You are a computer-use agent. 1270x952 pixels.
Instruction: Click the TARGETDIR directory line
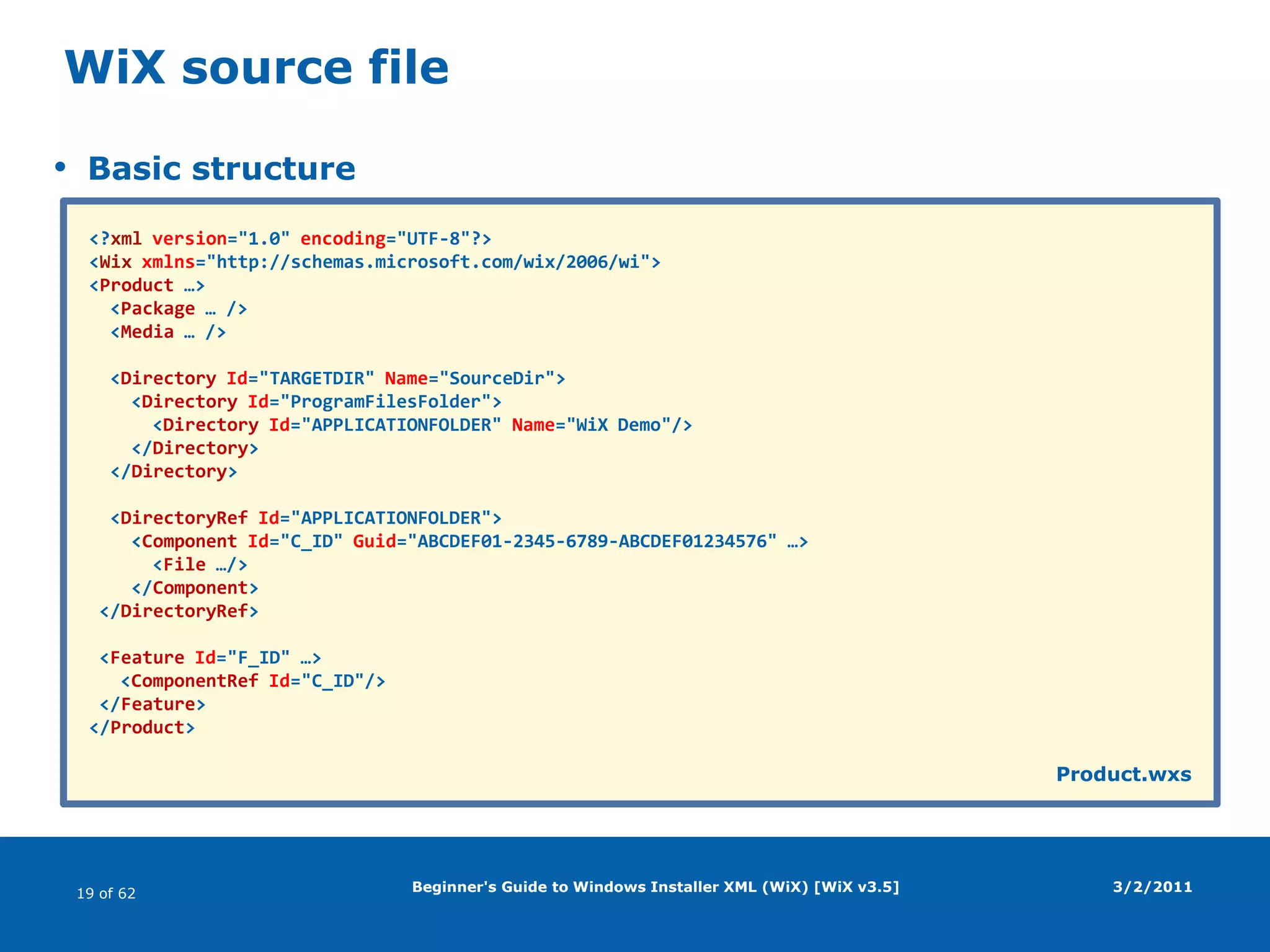coord(337,379)
